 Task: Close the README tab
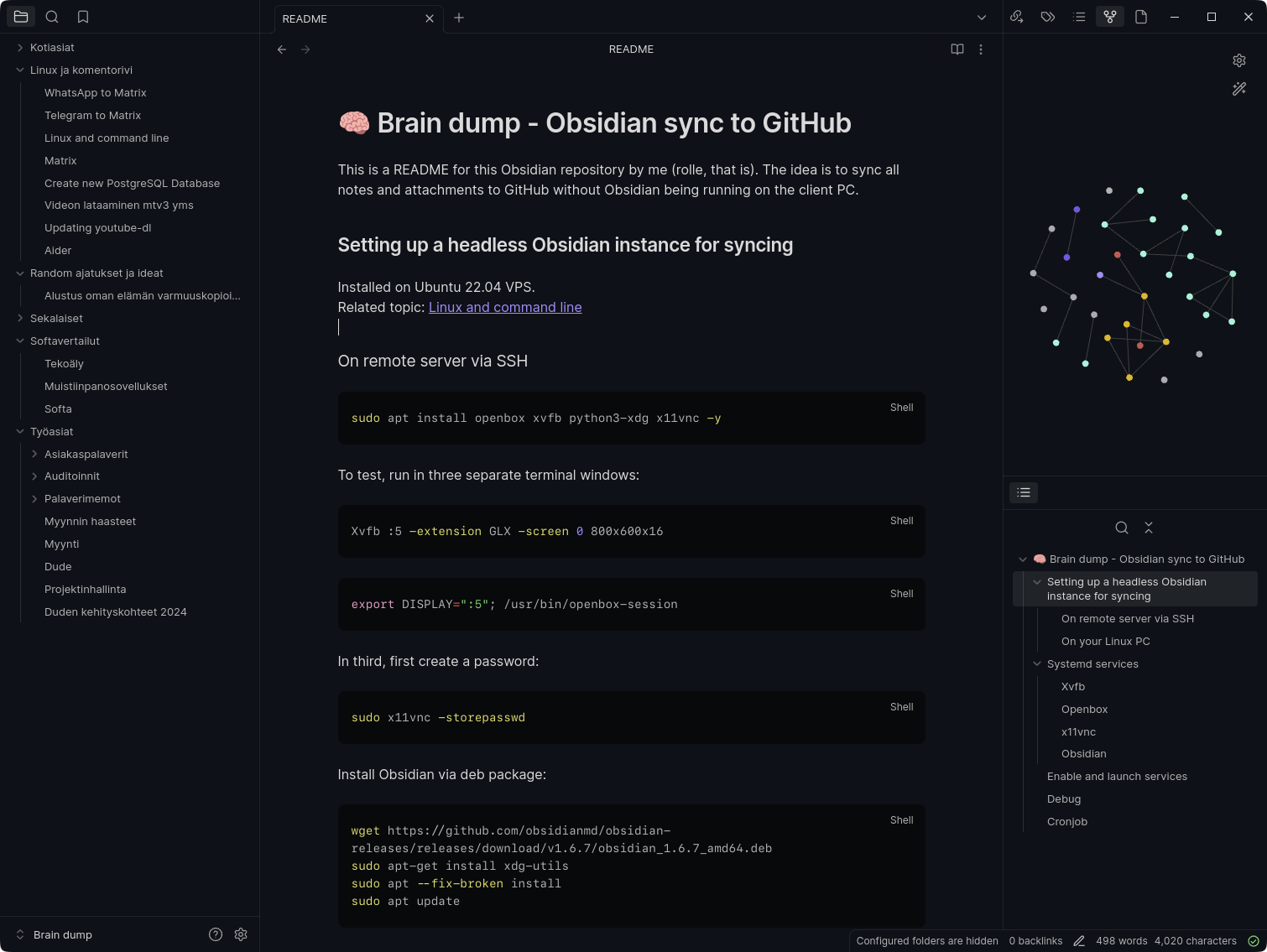pyautogui.click(x=430, y=18)
